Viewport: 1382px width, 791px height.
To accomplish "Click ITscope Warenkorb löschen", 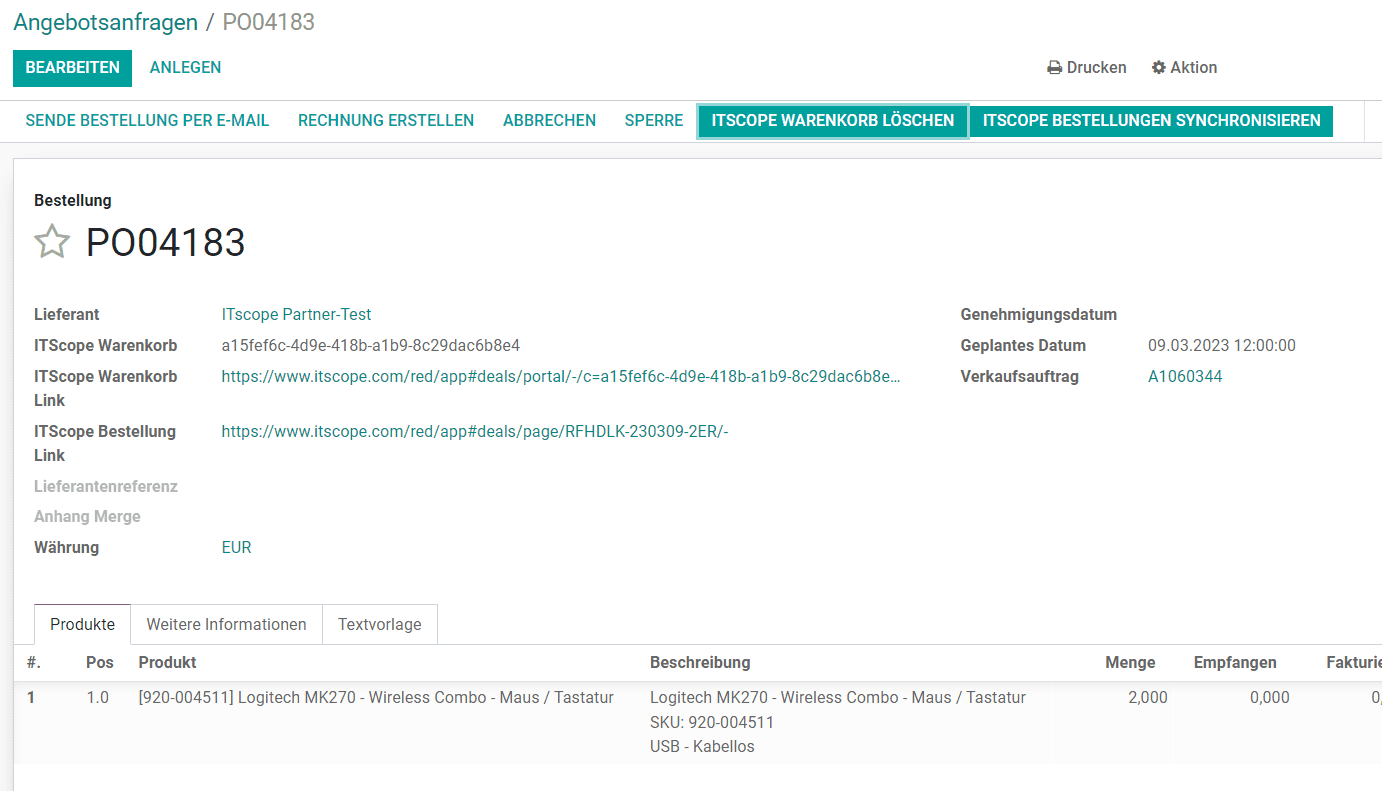I will [x=832, y=121].
